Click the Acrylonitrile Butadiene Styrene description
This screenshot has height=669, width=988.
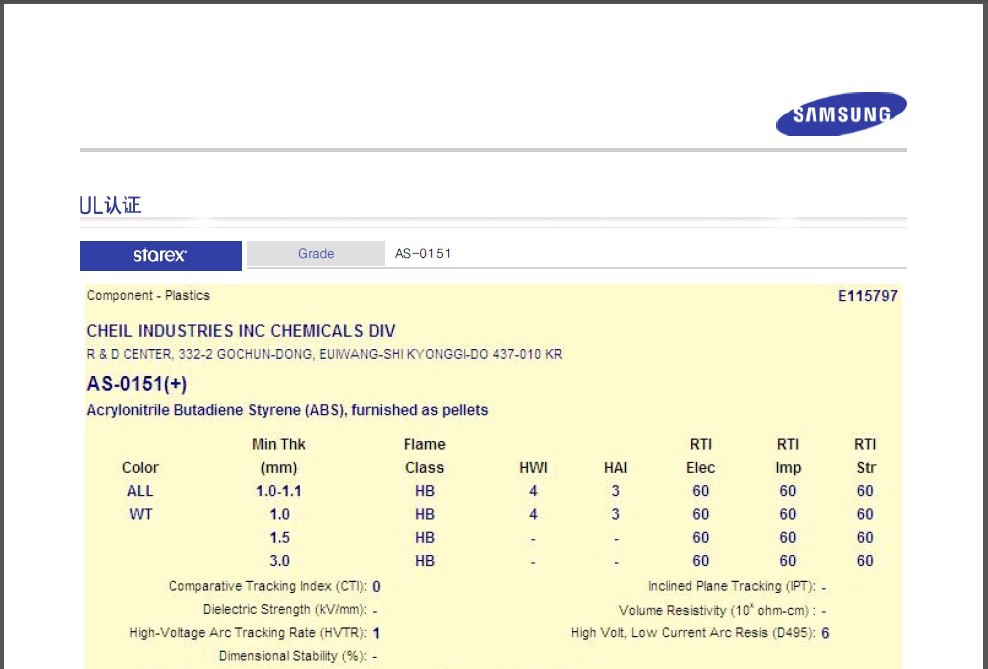tap(287, 410)
